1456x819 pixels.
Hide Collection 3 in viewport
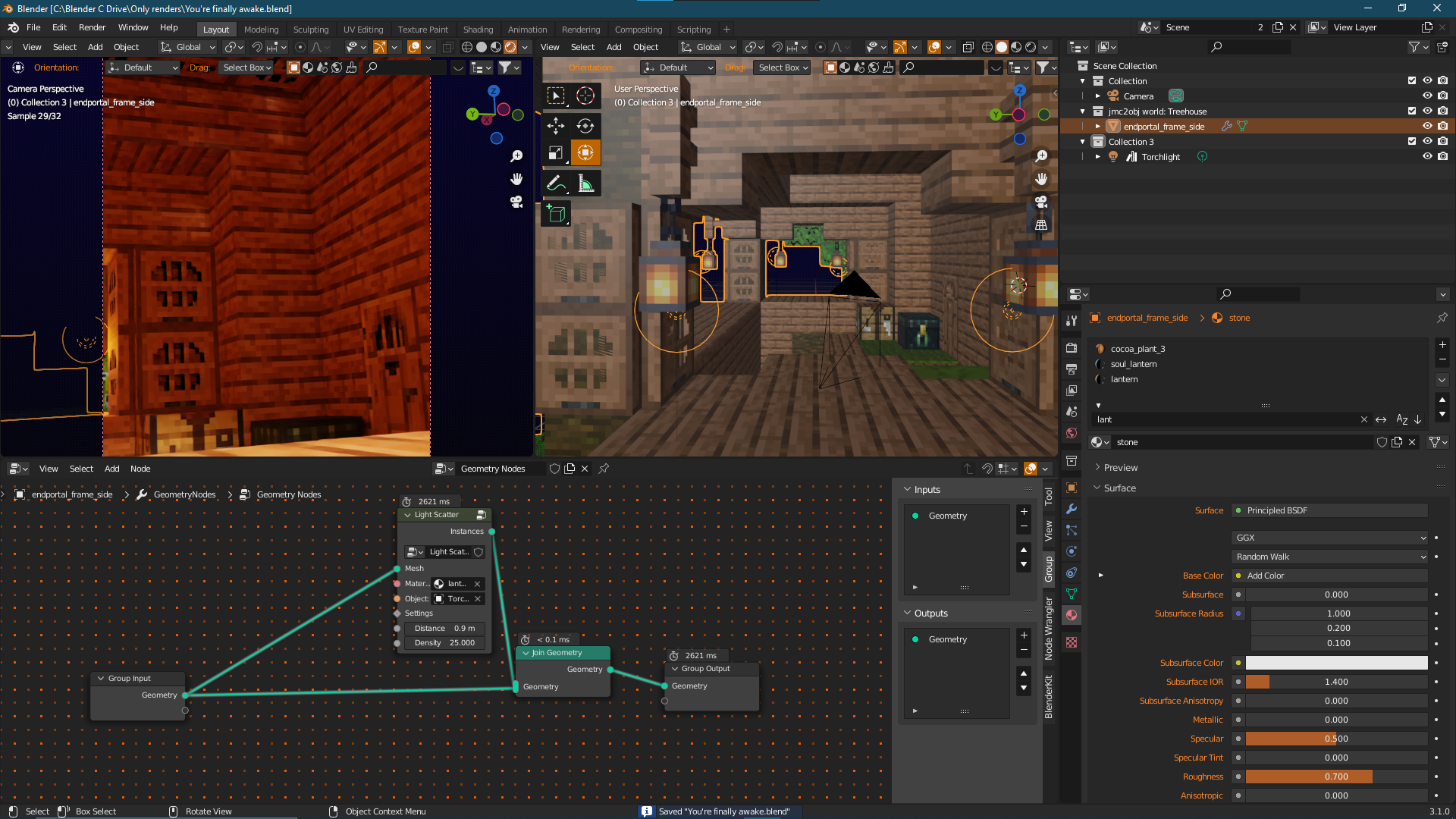[x=1427, y=142]
